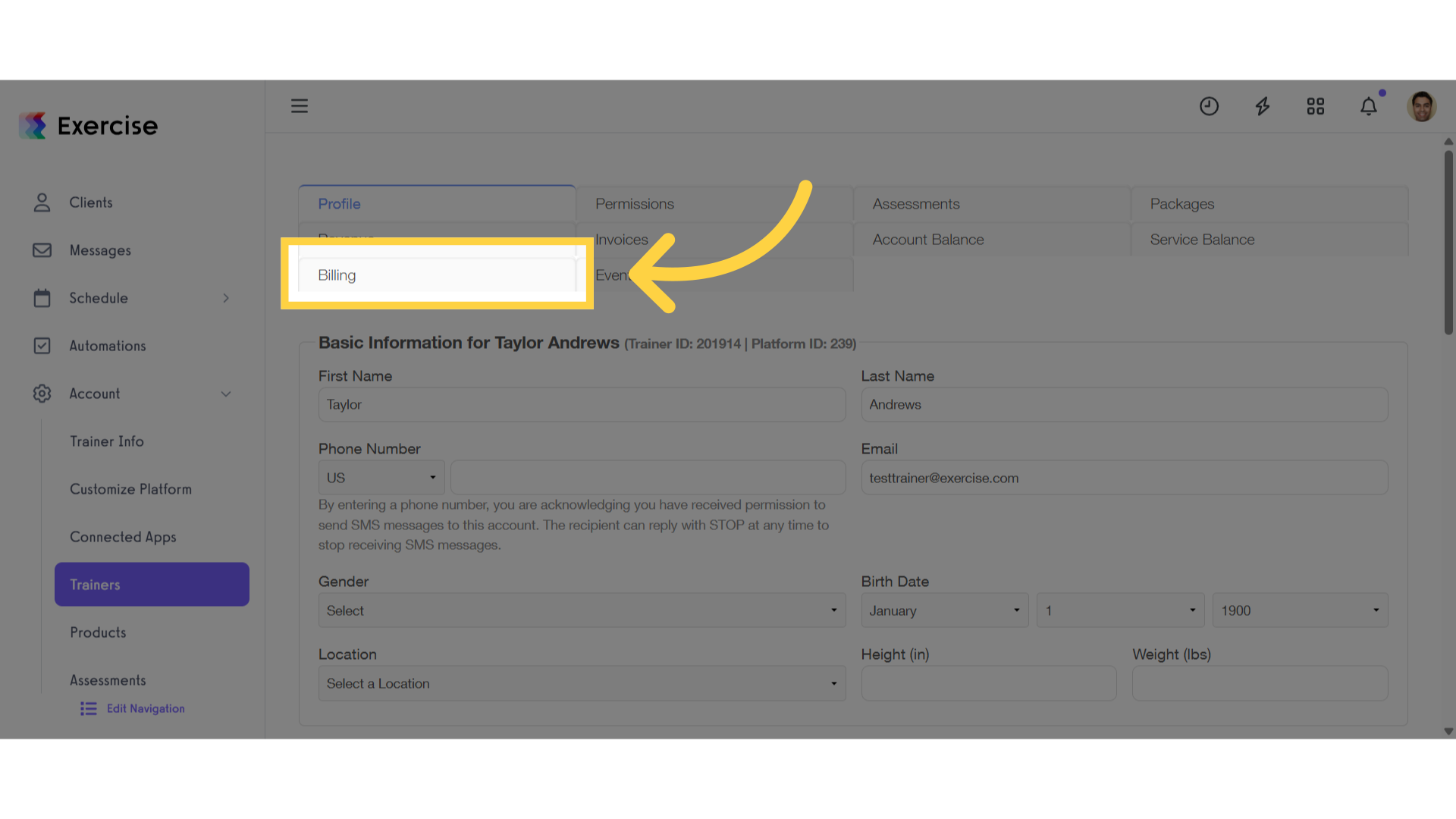Click the Weight (lbs) field
Screen dimensions: 1456x819
coord(1260,683)
